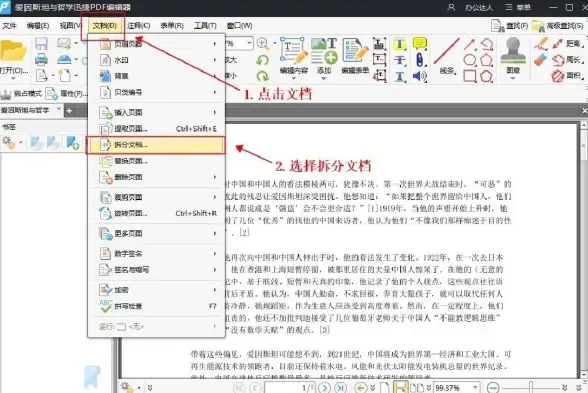Expand the 加密 encryption submenu

click(156, 290)
